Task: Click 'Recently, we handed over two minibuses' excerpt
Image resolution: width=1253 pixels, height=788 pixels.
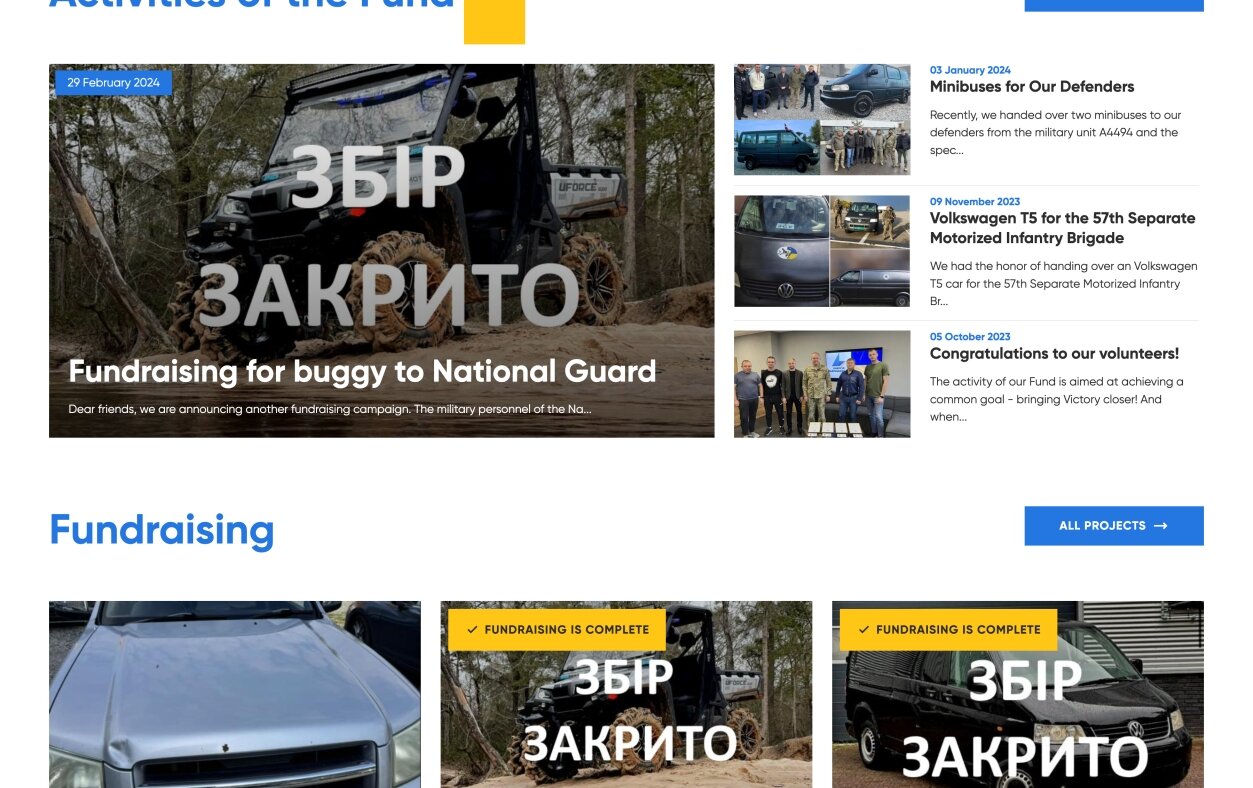Action: (1055, 133)
